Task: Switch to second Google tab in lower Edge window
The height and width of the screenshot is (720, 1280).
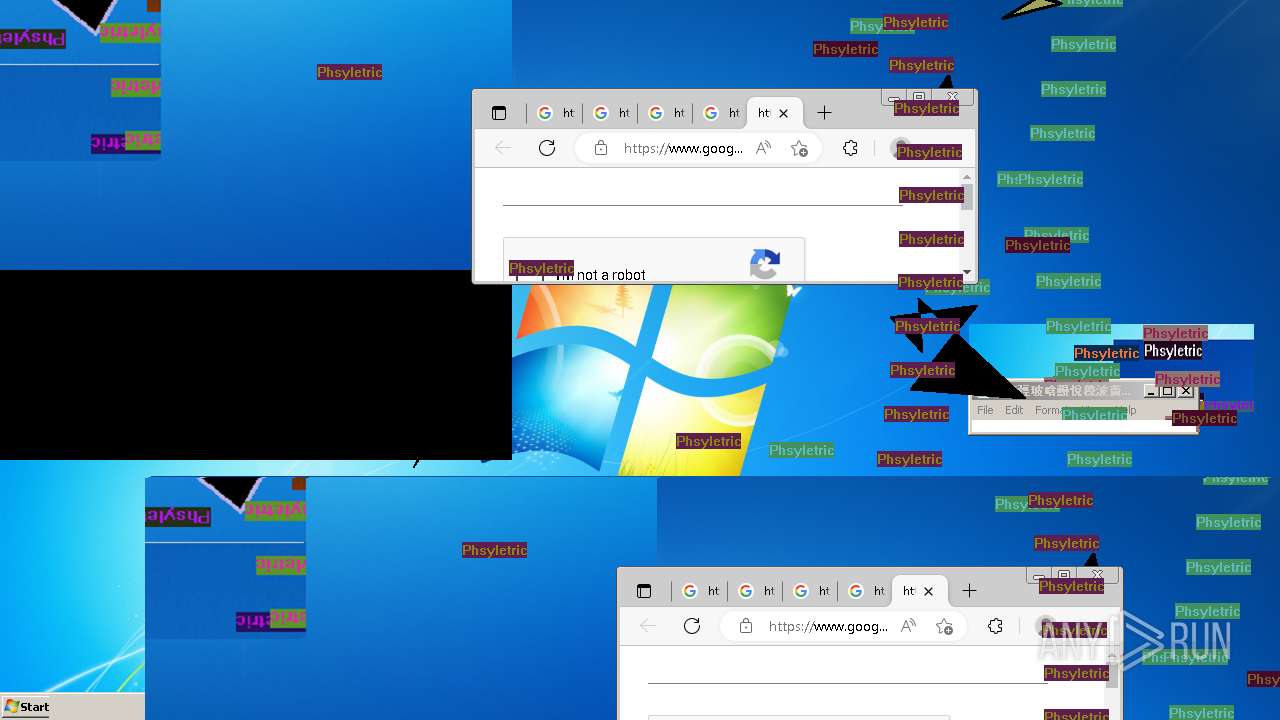Action: click(x=756, y=591)
